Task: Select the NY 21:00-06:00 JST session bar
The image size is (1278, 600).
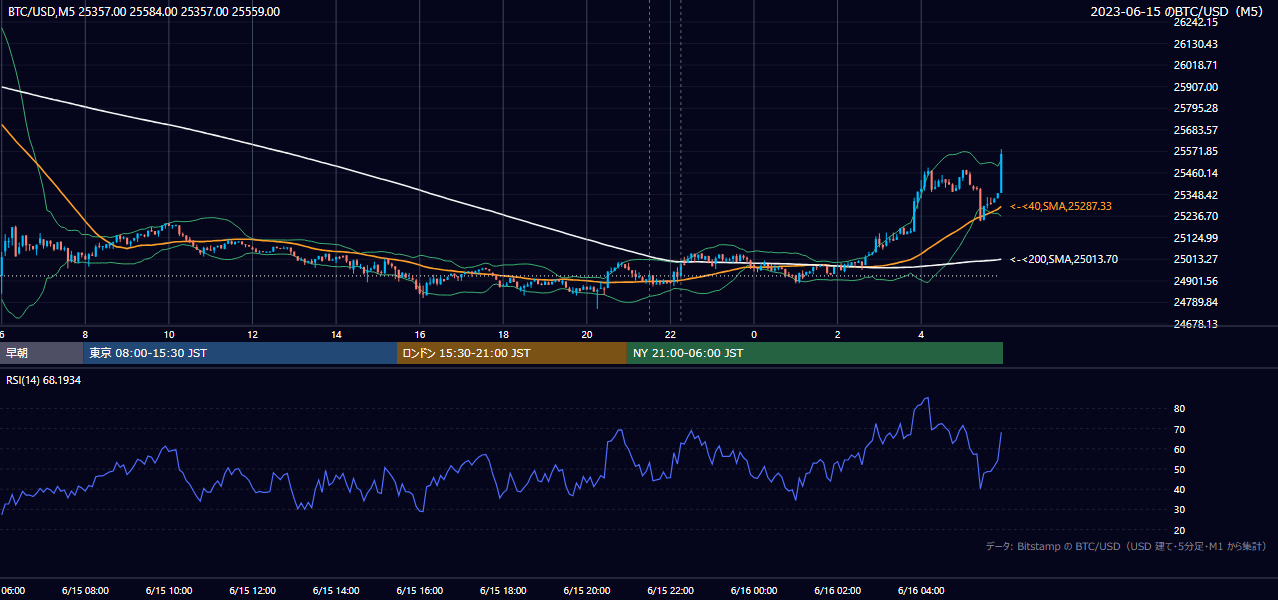Action: [815, 353]
